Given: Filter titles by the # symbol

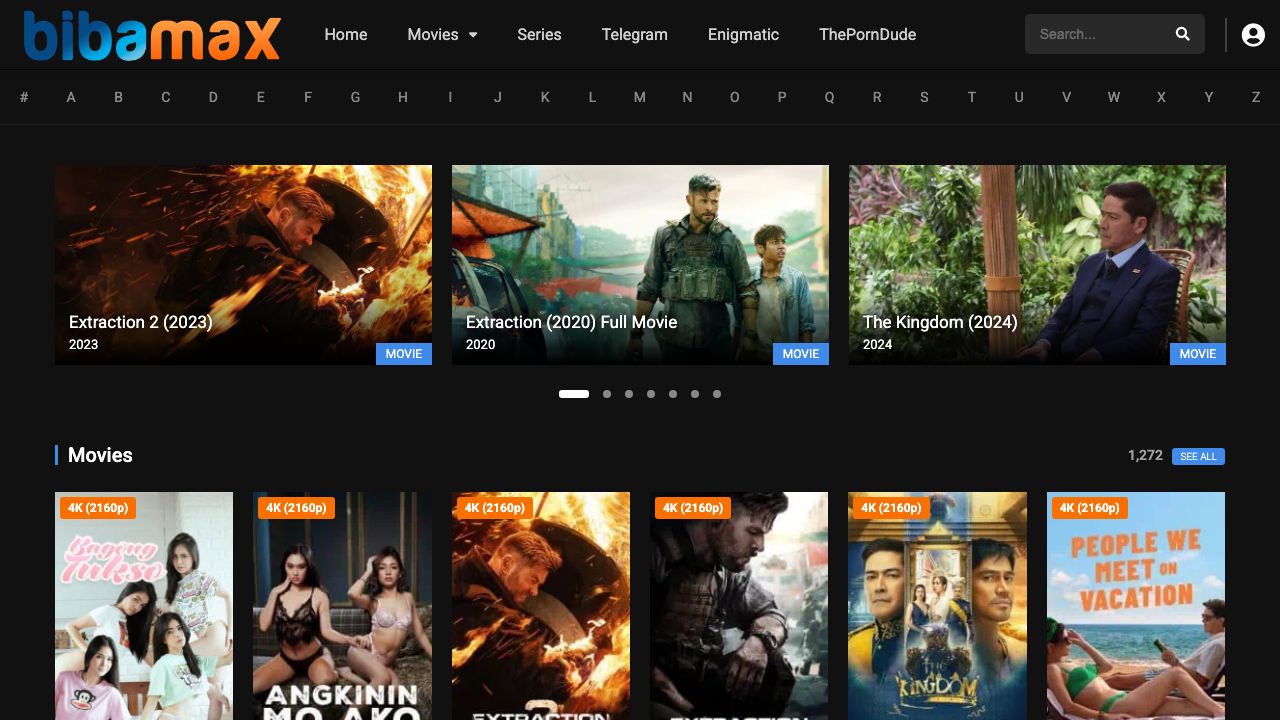Looking at the screenshot, I should tap(24, 97).
